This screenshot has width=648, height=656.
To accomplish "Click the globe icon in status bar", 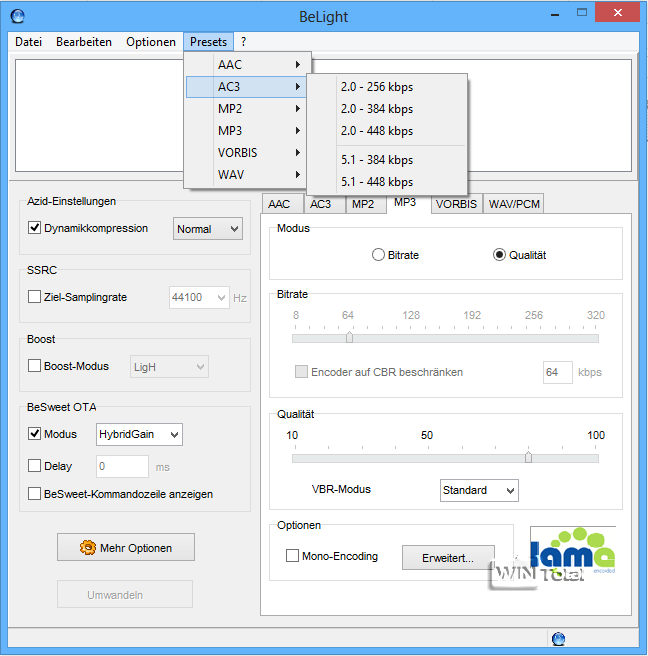I will (558, 639).
